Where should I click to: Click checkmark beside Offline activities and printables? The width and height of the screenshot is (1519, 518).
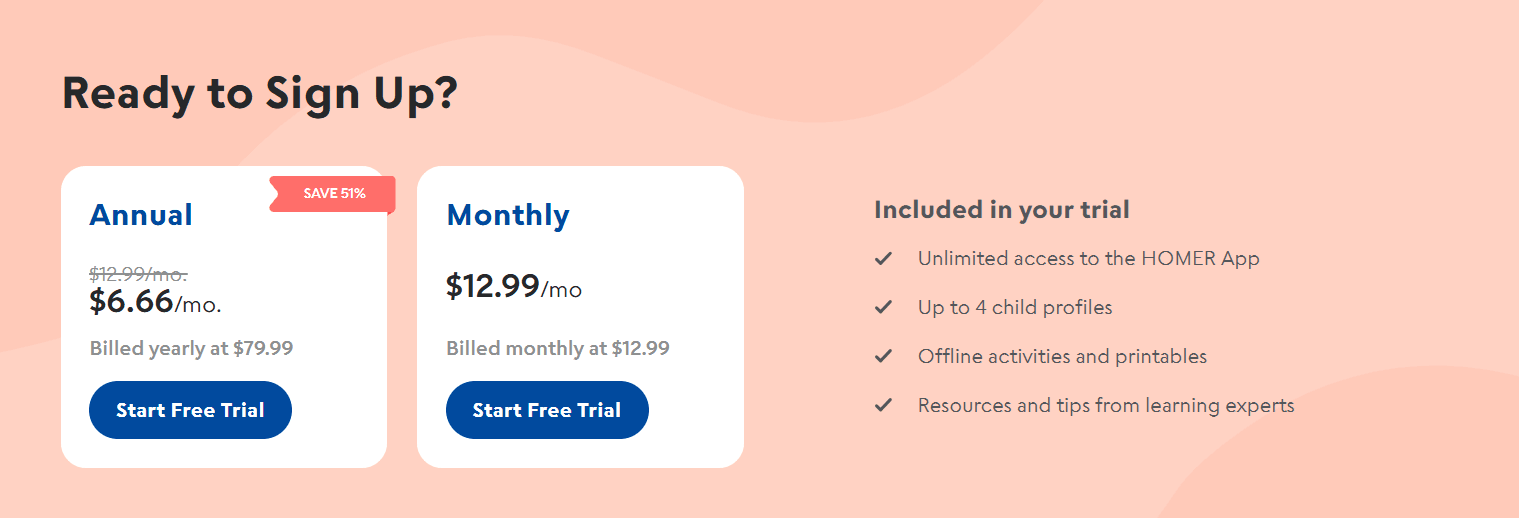883,357
